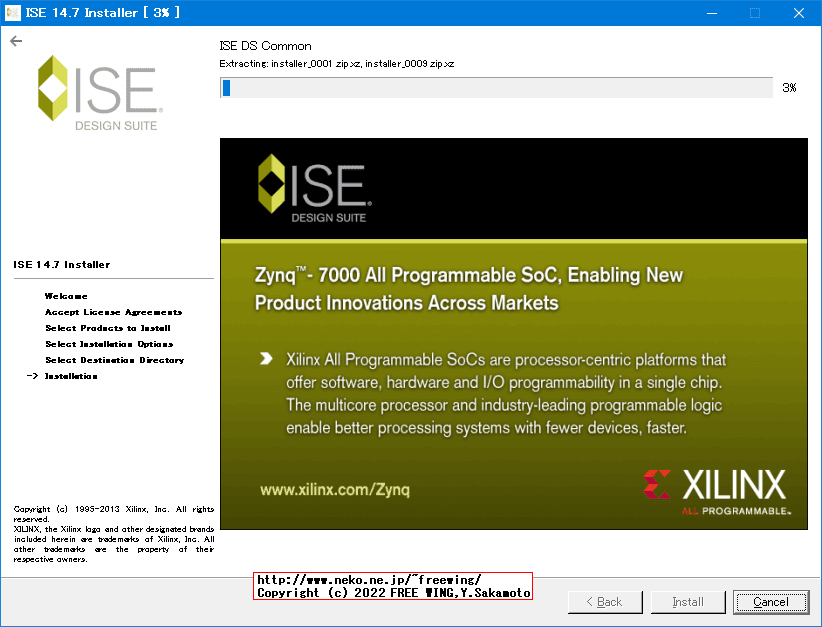The width and height of the screenshot is (822, 627).
Task: Click the 3% extraction progress bar
Action: click(497, 87)
